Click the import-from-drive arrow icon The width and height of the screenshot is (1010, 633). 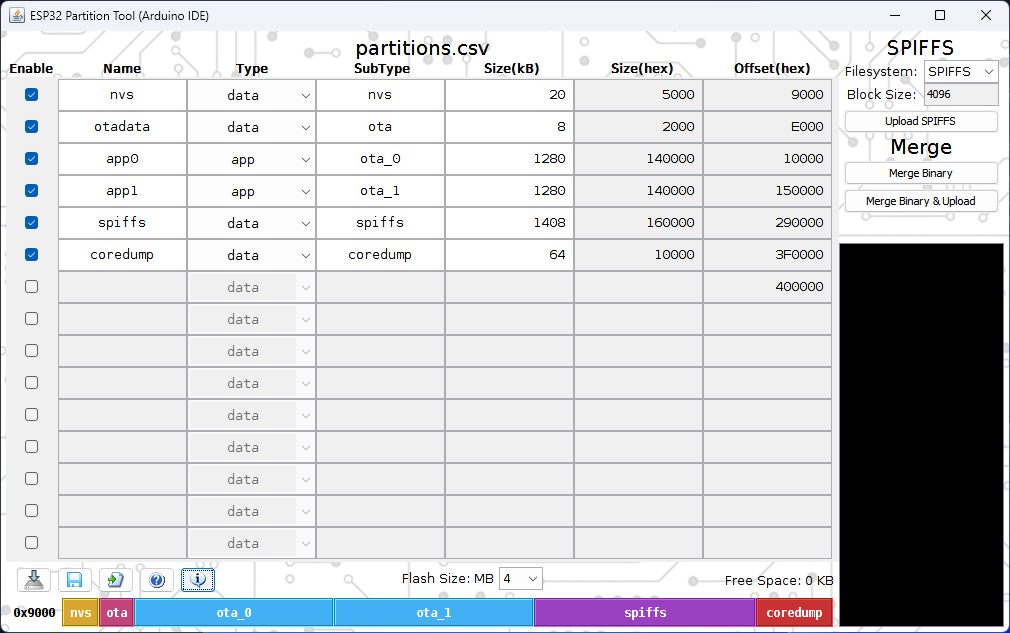click(x=33, y=580)
